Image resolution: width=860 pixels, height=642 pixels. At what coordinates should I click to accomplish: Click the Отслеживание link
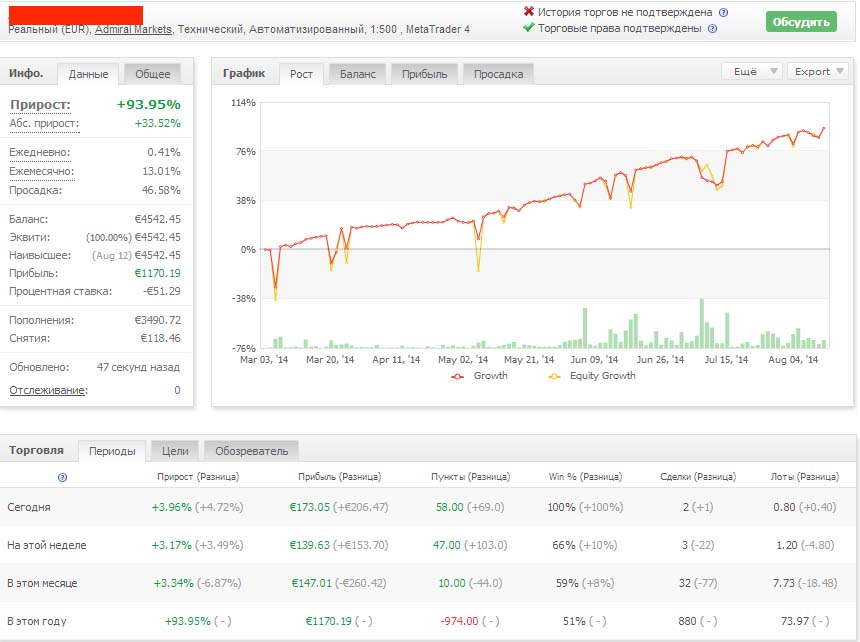pos(47,390)
